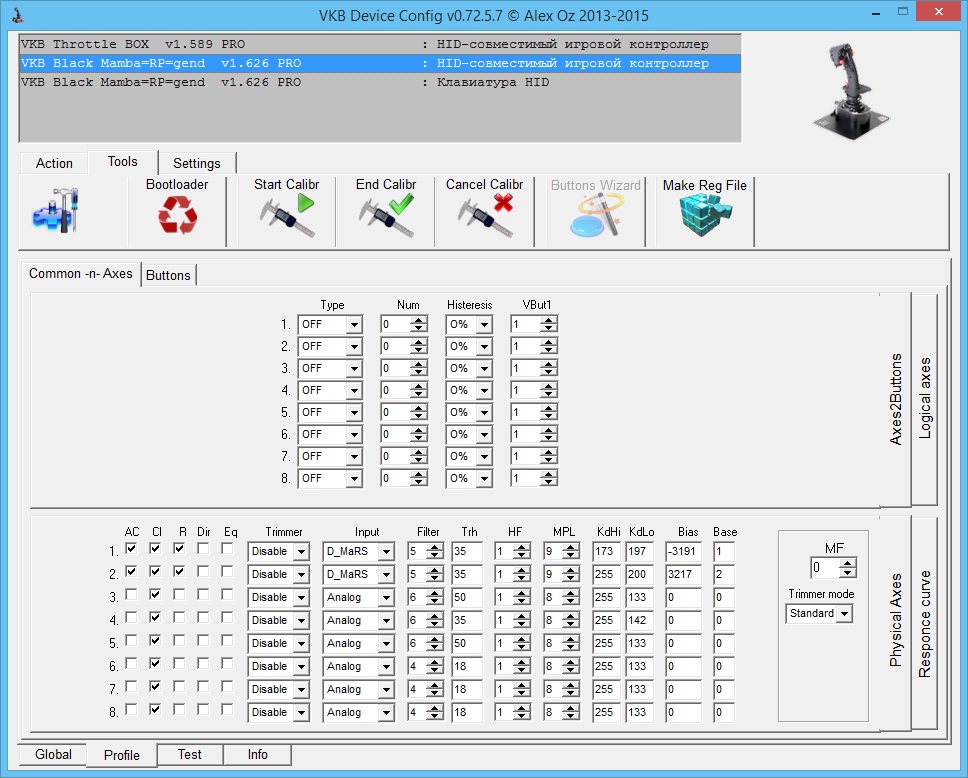
Task: Open the Trimmer dropdown for axis 7
Action: click(x=301, y=690)
